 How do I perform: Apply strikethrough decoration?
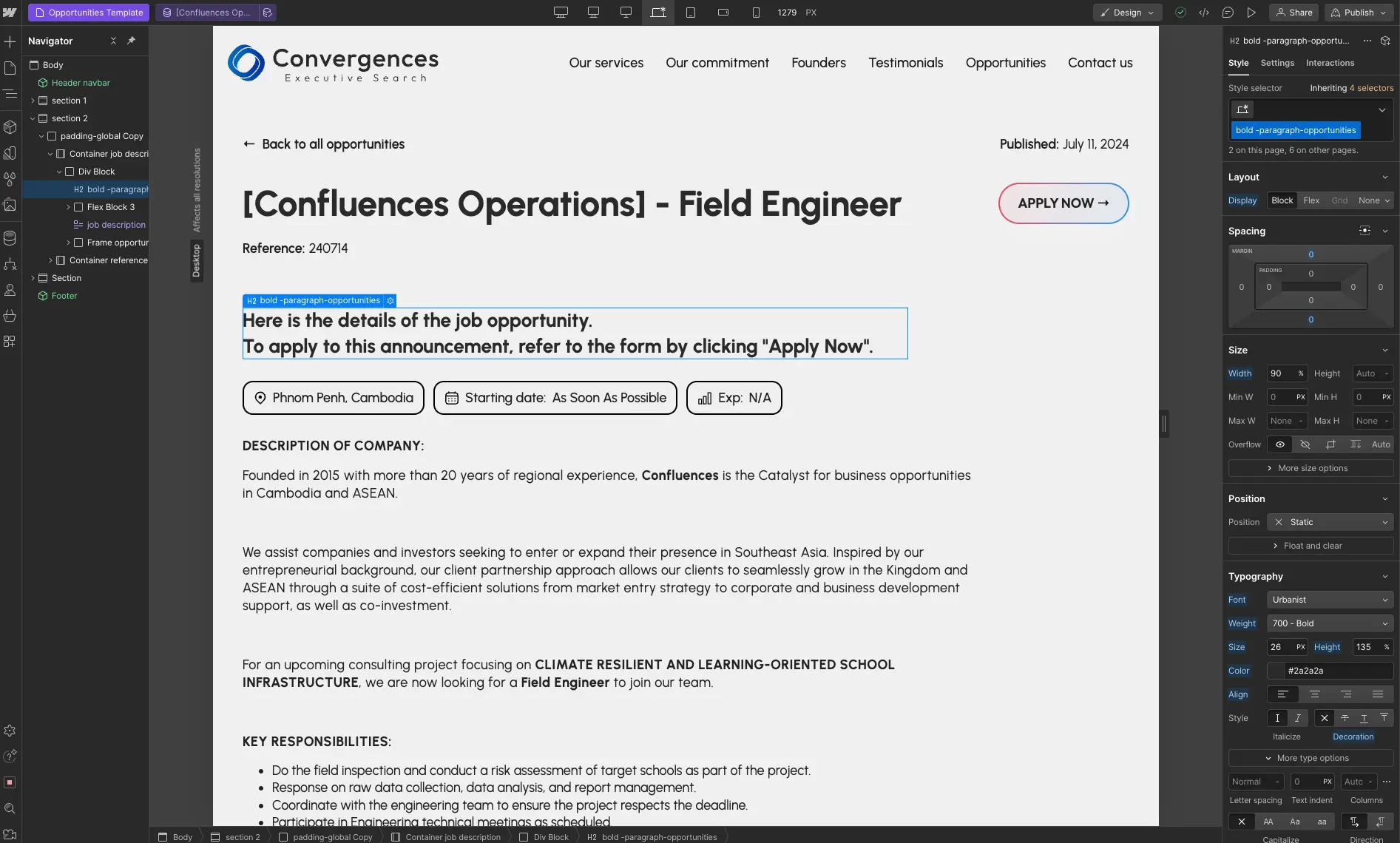[1345, 718]
